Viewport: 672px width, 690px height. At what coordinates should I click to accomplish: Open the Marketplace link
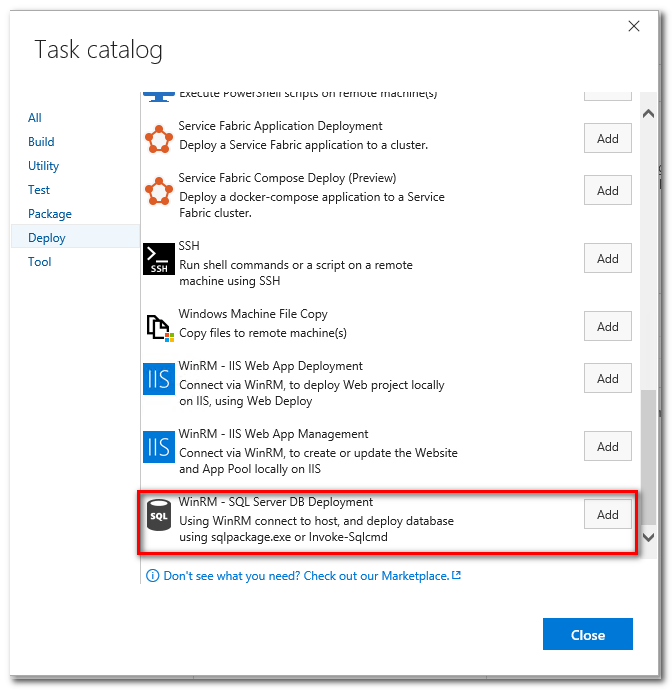point(312,576)
